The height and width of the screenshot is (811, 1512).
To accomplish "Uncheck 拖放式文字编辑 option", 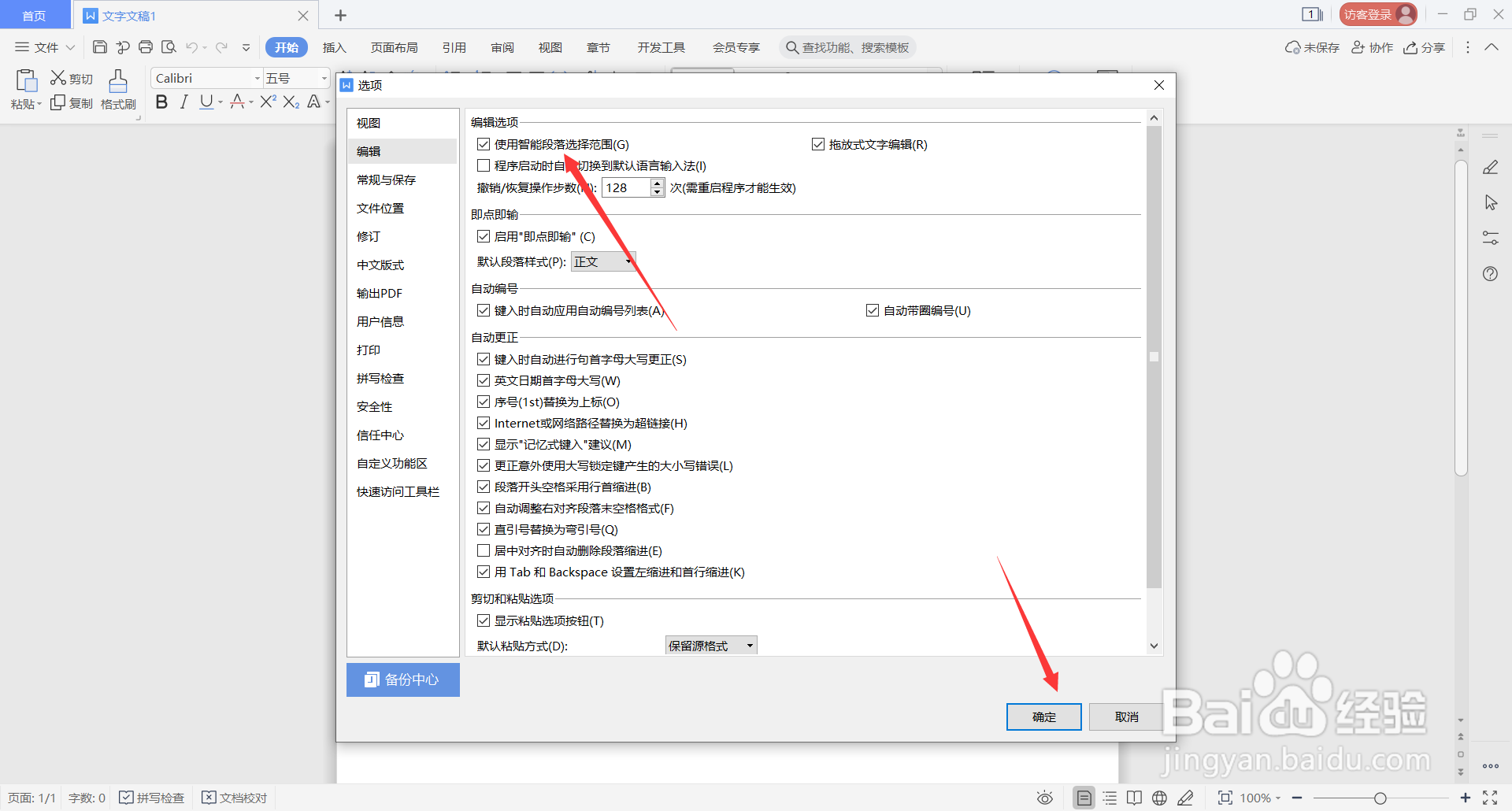I will [x=818, y=143].
